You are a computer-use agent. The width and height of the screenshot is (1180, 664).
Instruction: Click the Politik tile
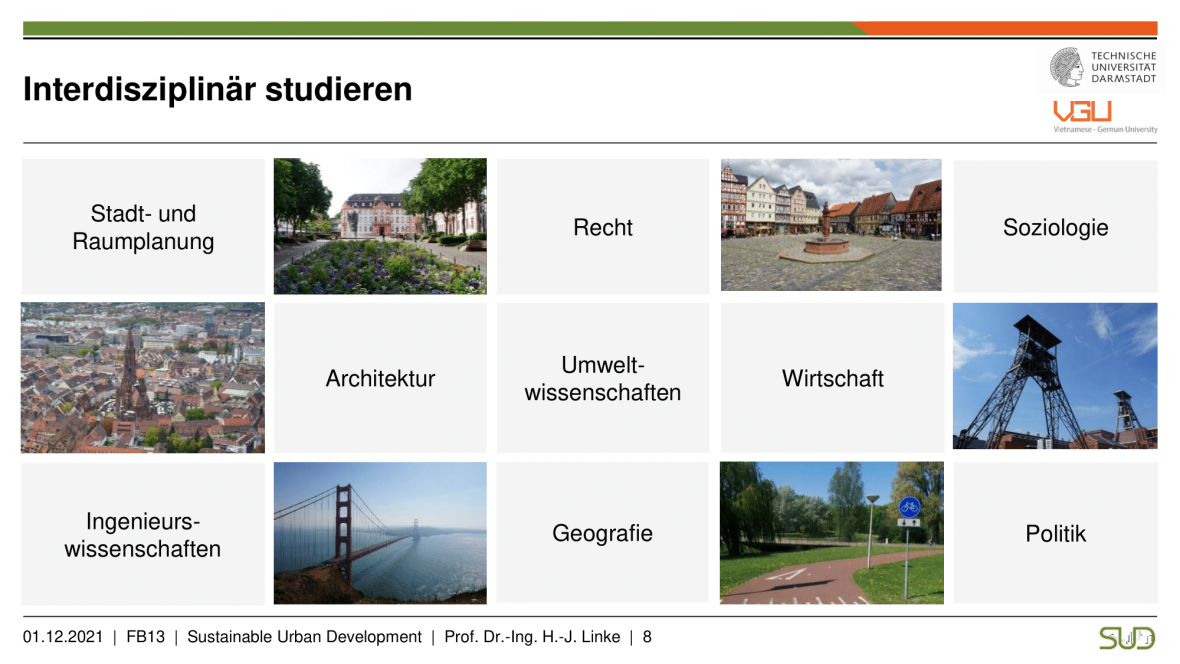[1055, 533]
